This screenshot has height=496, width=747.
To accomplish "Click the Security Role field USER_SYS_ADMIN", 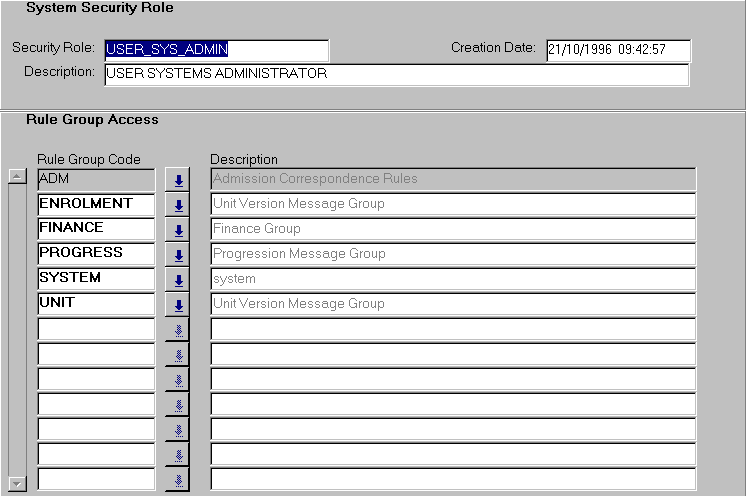I will point(216,50).
